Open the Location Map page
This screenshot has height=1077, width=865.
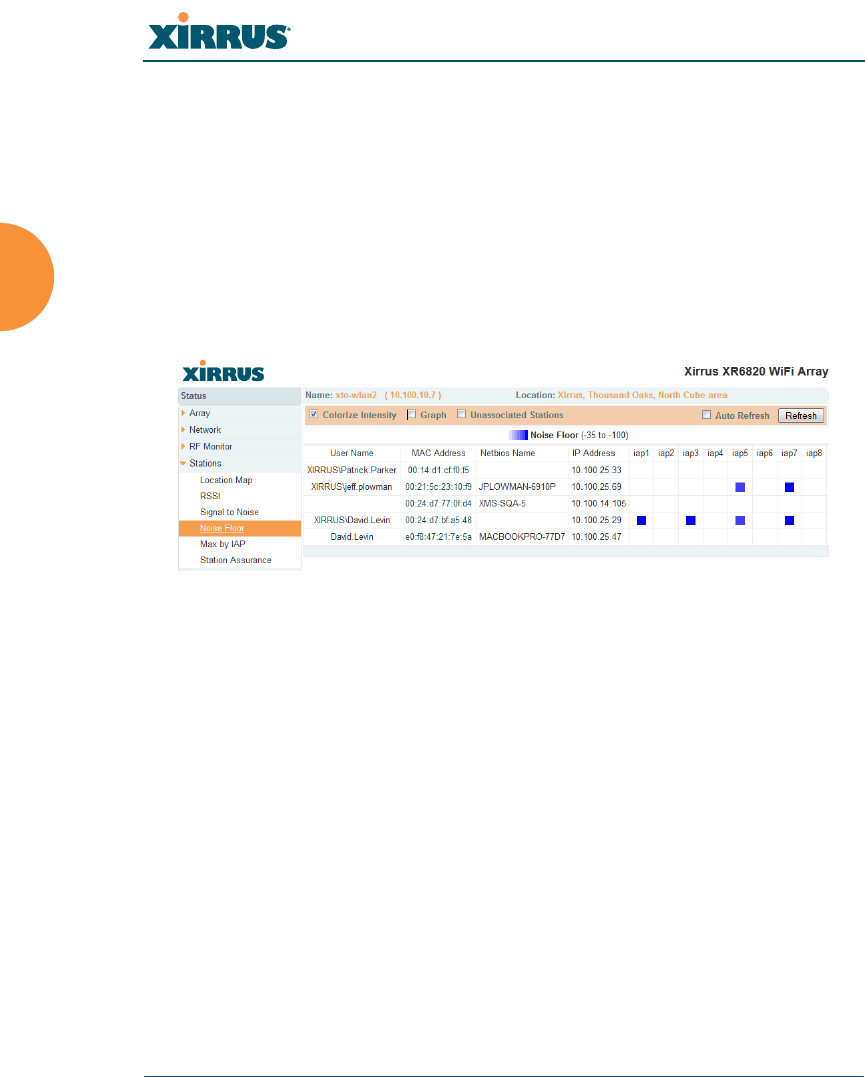tap(226, 480)
